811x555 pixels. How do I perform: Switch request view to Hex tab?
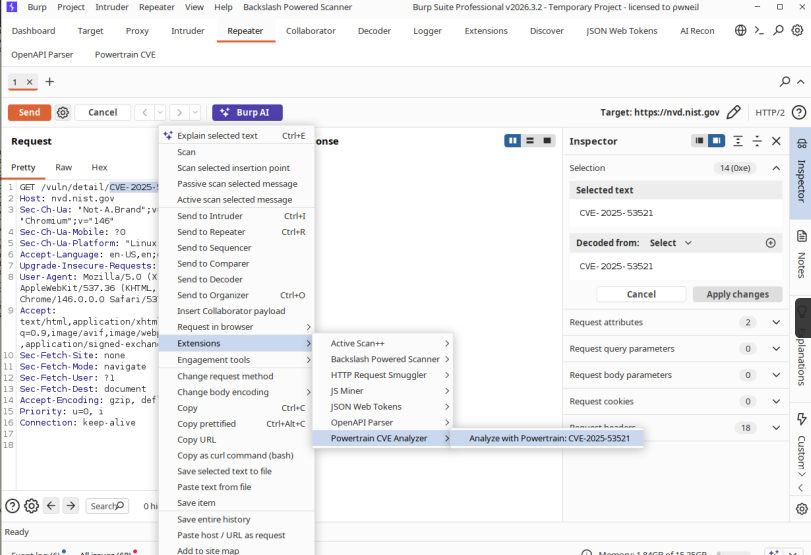click(99, 167)
